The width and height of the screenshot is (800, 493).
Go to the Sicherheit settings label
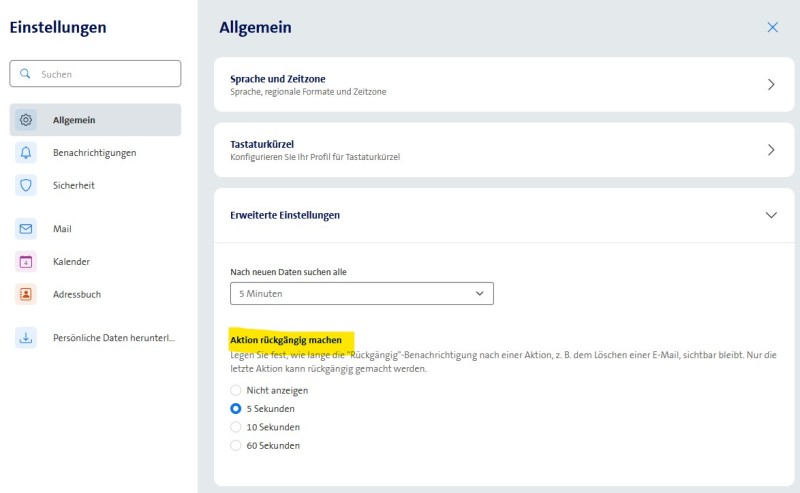tap(74, 185)
